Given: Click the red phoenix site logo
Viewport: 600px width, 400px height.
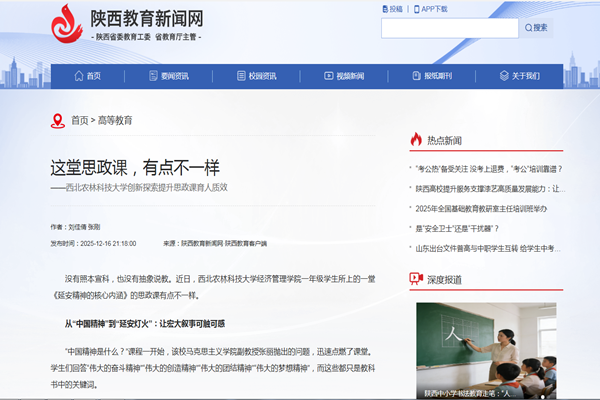Looking at the screenshot, I should pos(67,24).
